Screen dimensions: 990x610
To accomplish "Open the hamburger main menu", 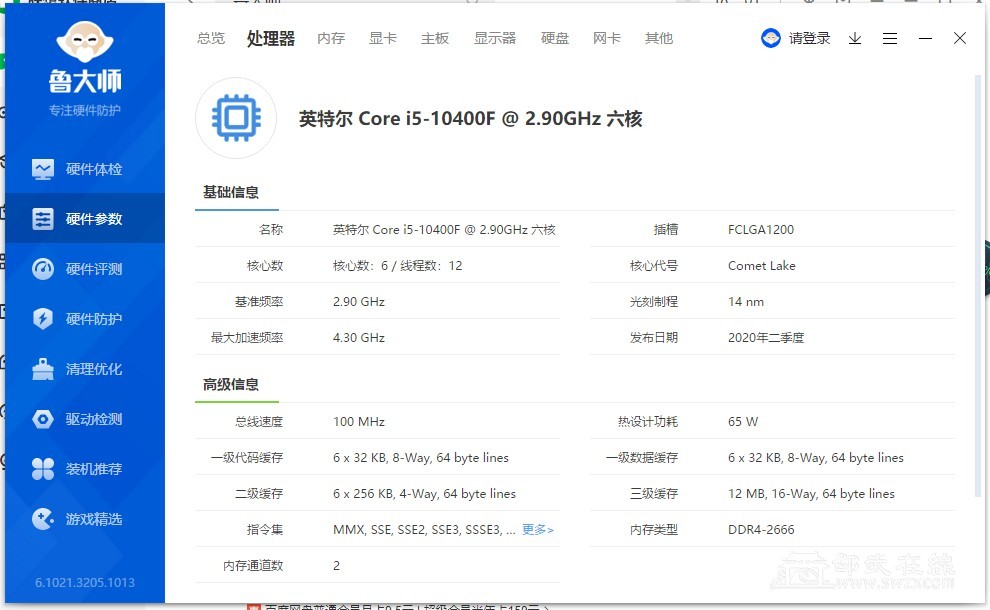I will pos(890,38).
